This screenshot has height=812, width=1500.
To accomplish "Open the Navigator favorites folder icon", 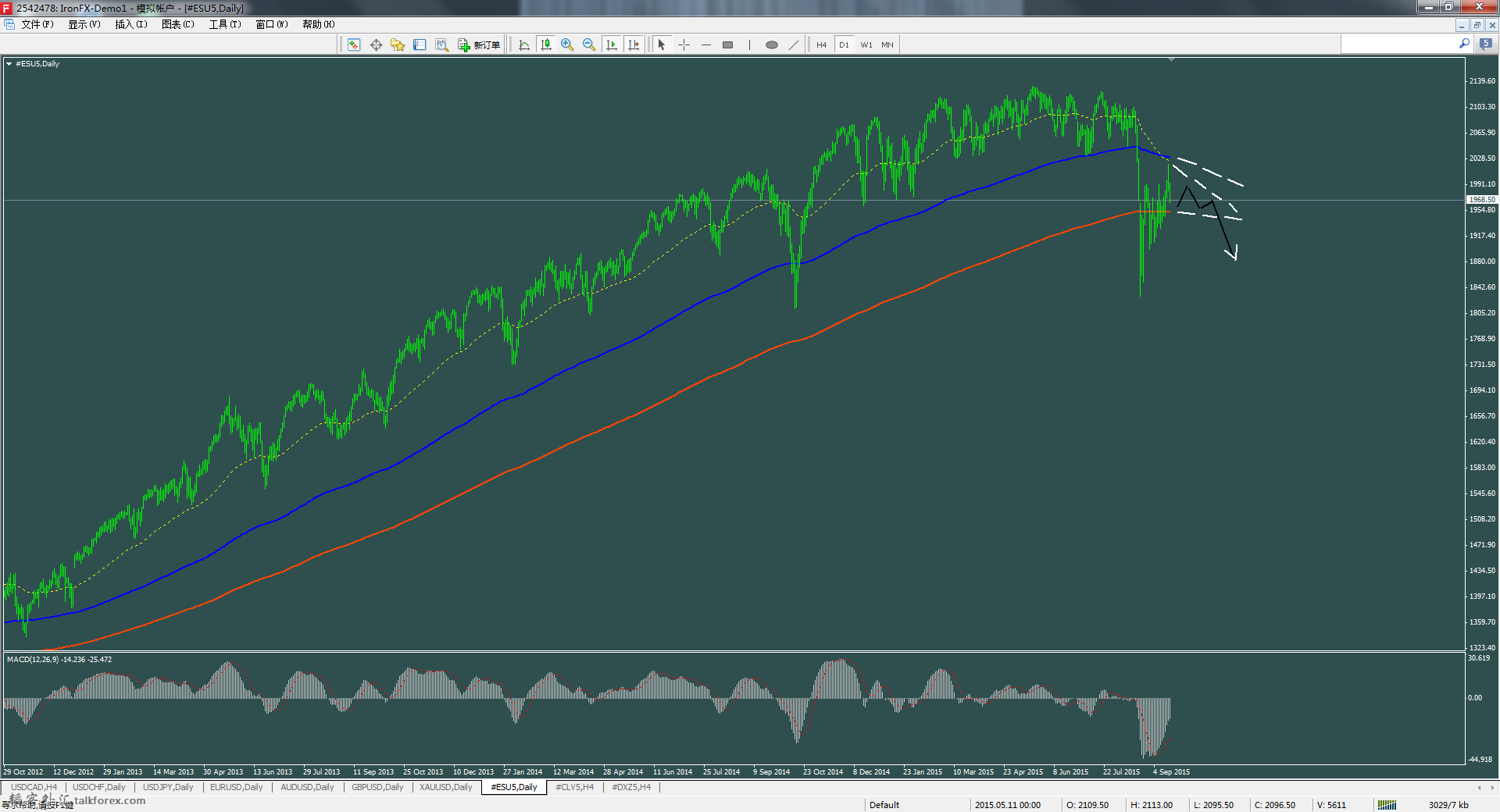I will pyautogui.click(x=398, y=45).
